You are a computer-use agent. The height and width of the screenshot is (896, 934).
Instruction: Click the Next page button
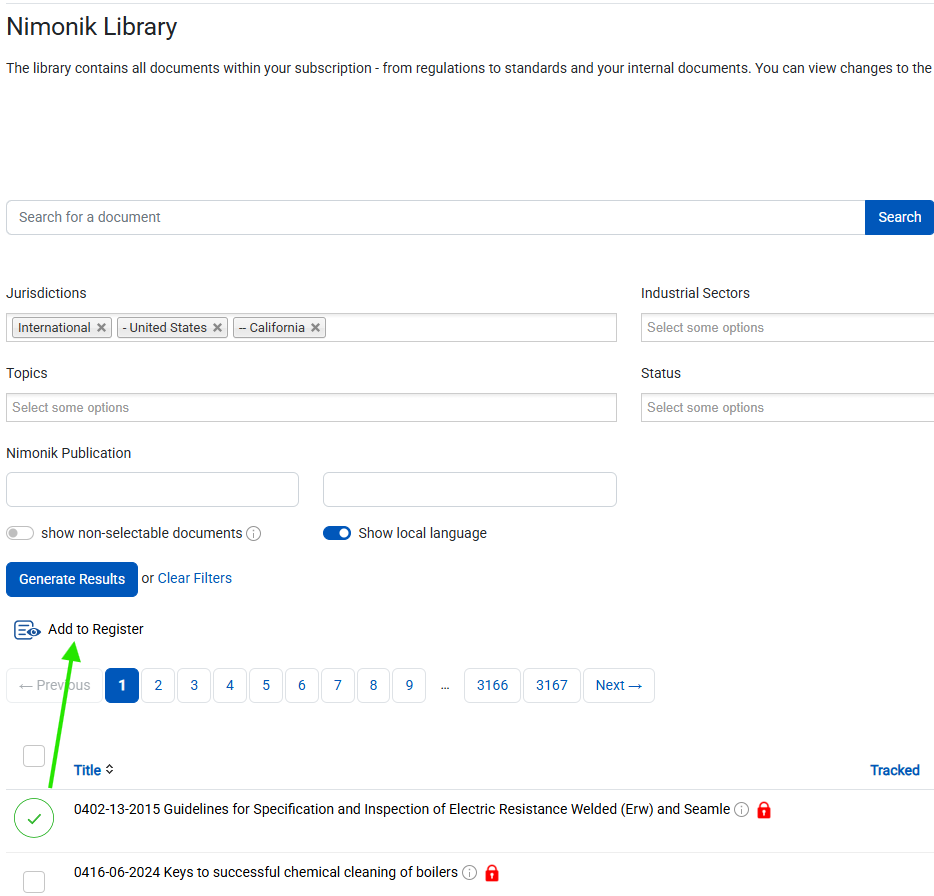619,686
